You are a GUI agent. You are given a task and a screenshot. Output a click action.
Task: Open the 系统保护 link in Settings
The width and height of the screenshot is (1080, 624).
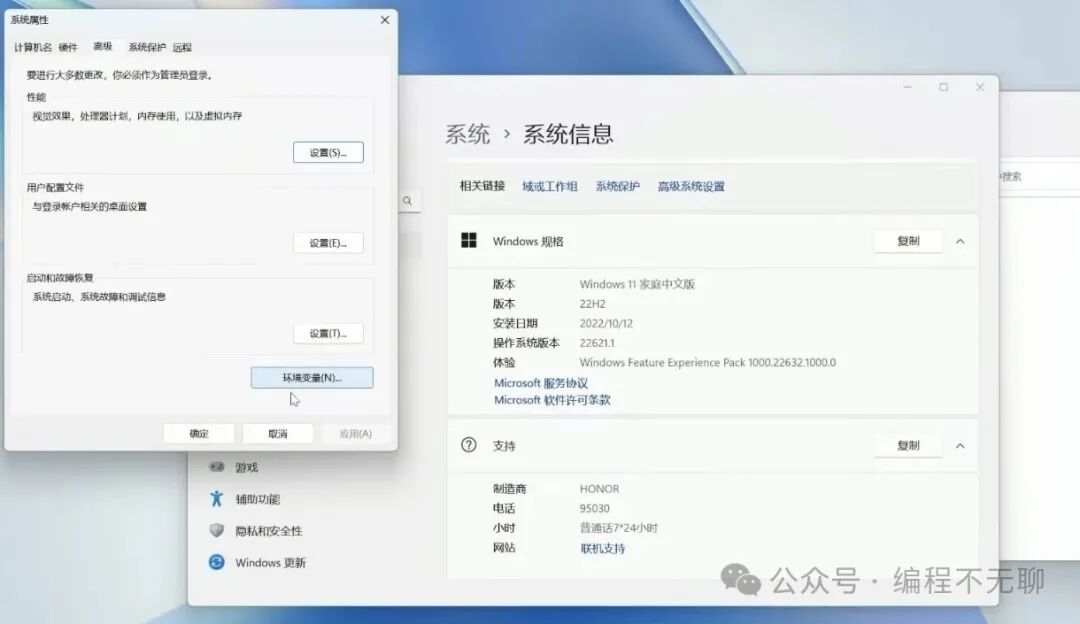click(x=617, y=186)
